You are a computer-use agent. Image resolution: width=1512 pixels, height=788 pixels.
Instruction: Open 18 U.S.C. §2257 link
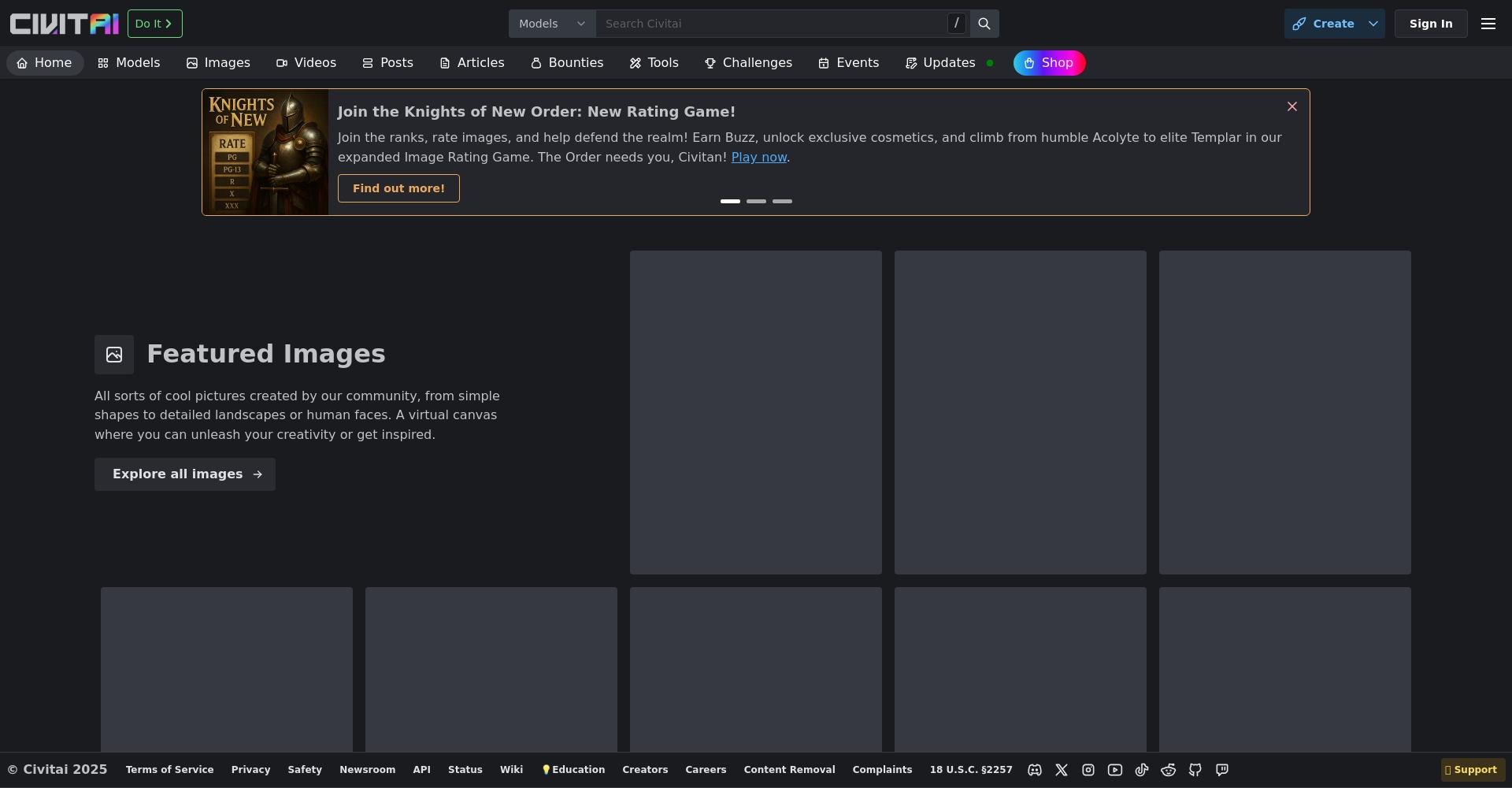click(x=971, y=770)
